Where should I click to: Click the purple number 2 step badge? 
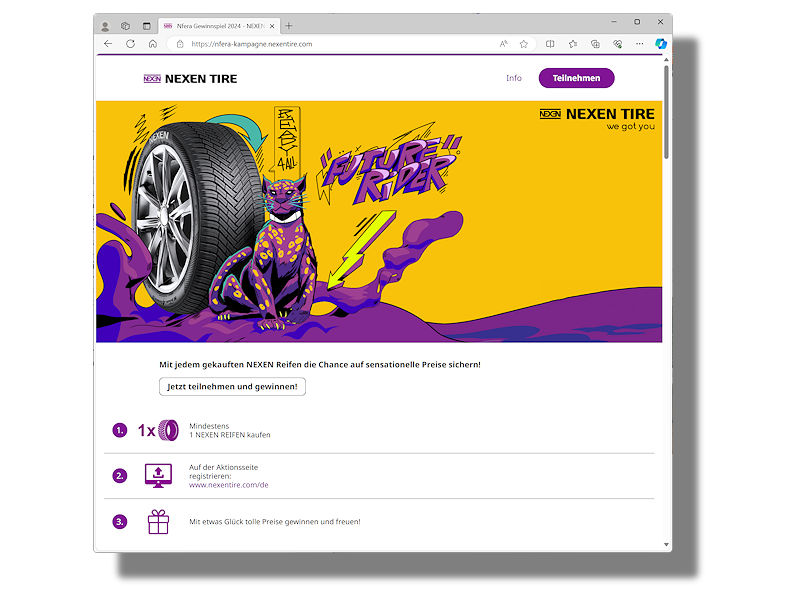point(119,476)
